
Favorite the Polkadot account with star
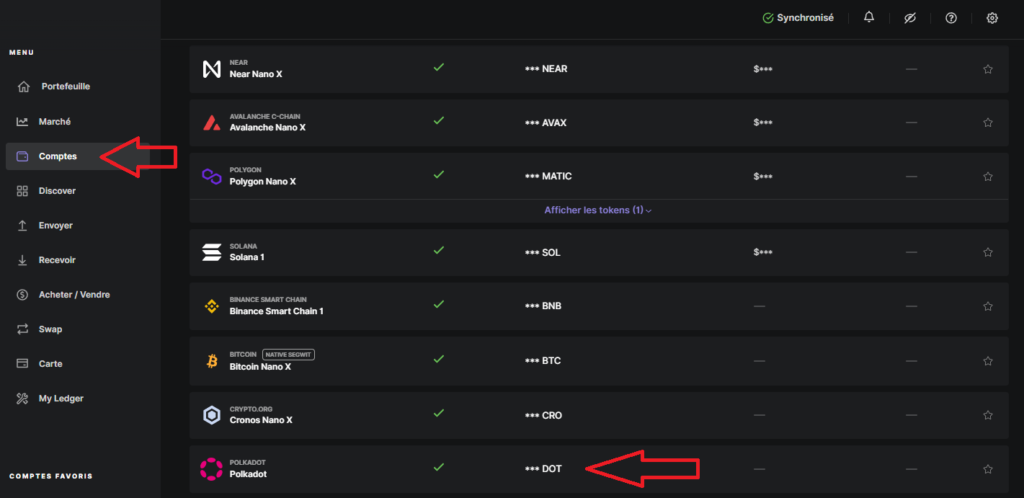(988, 468)
